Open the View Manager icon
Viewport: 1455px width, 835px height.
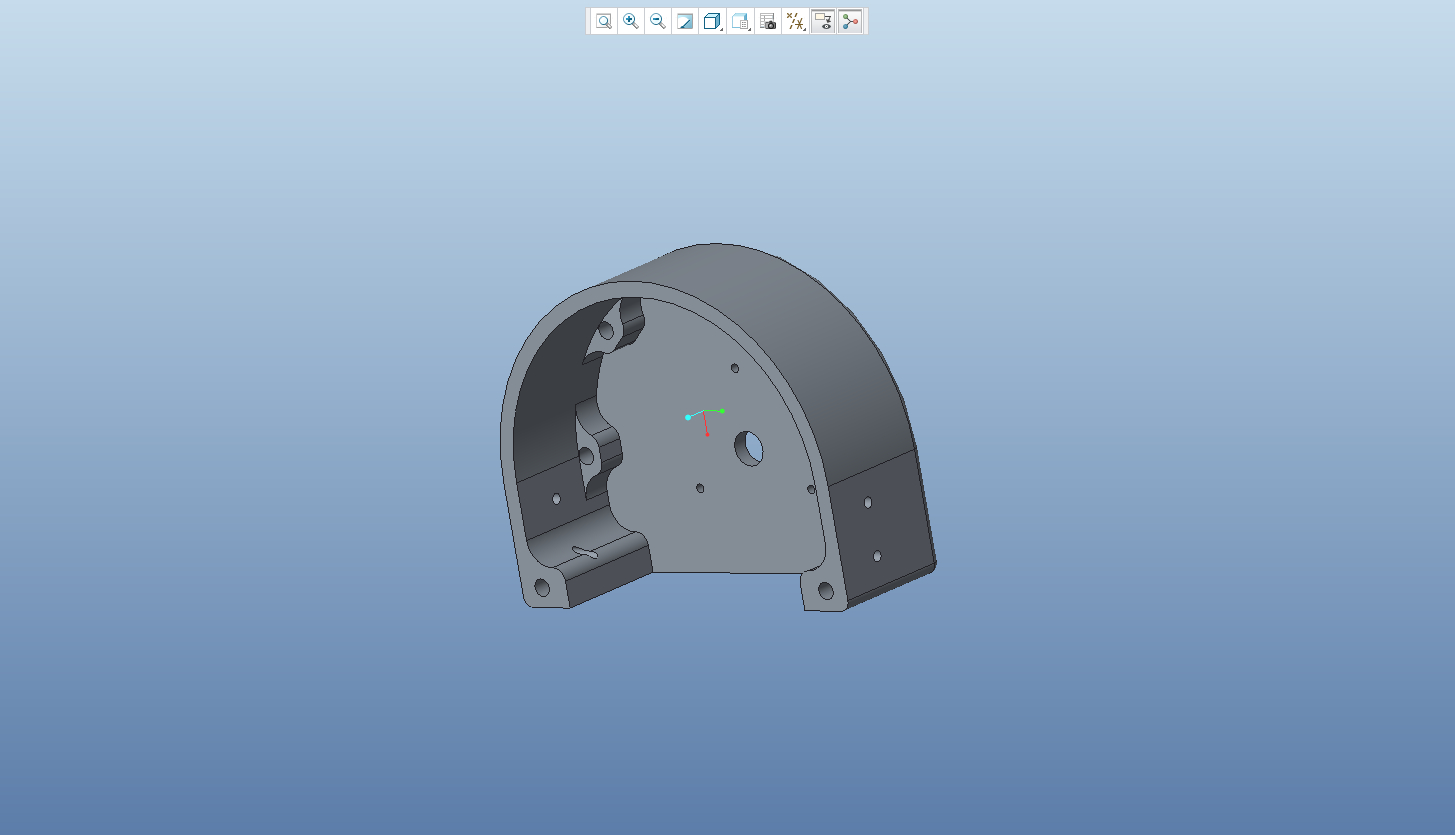(768, 21)
